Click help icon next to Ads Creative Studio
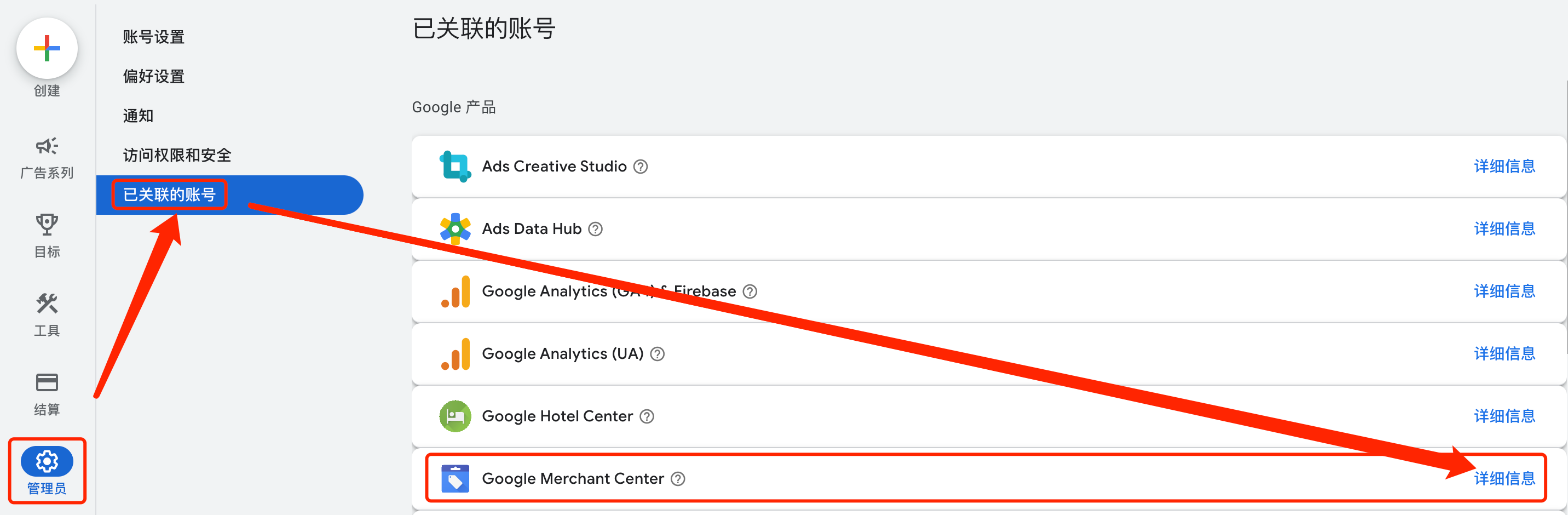 (x=641, y=167)
